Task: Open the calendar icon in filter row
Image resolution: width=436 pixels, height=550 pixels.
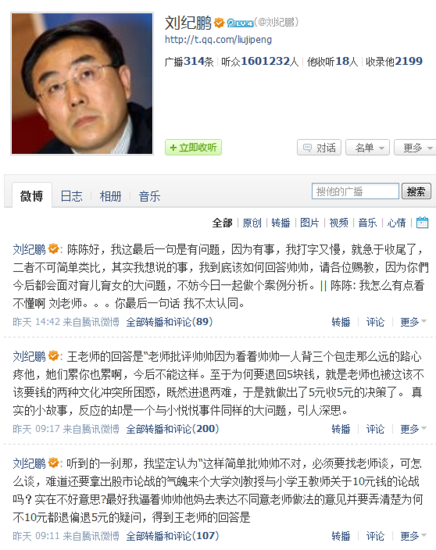Action: pyautogui.click(x=422, y=222)
